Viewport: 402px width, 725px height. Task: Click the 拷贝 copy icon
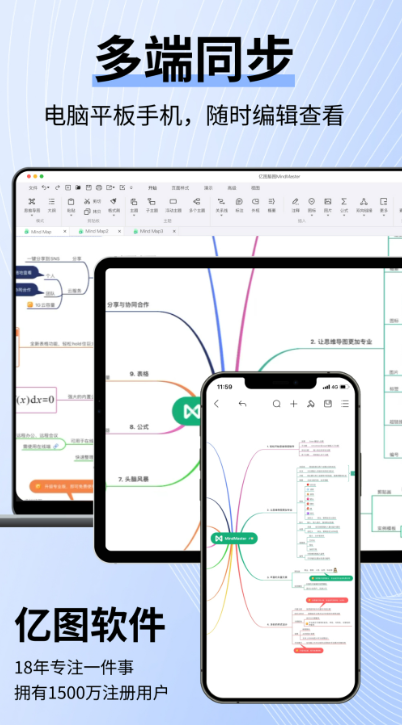pyautogui.click(x=87, y=212)
